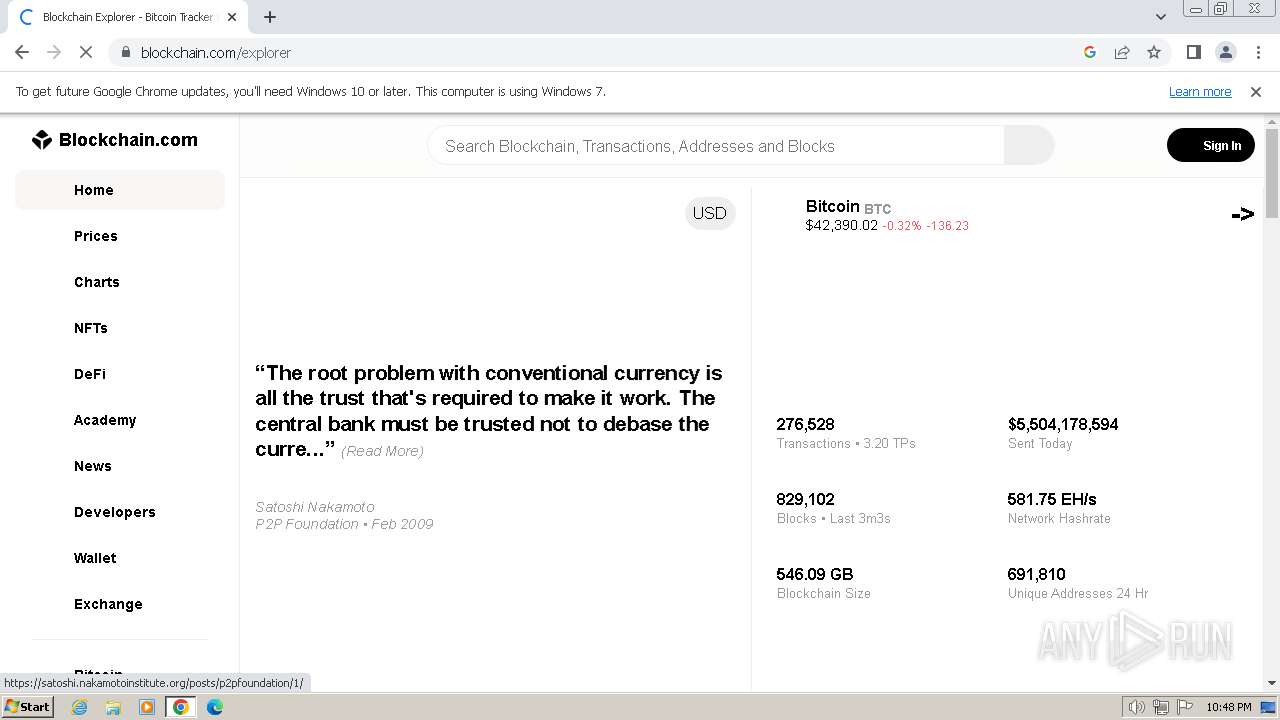Open Exchange in the sidebar
The image size is (1280, 720).
coord(108,604)
